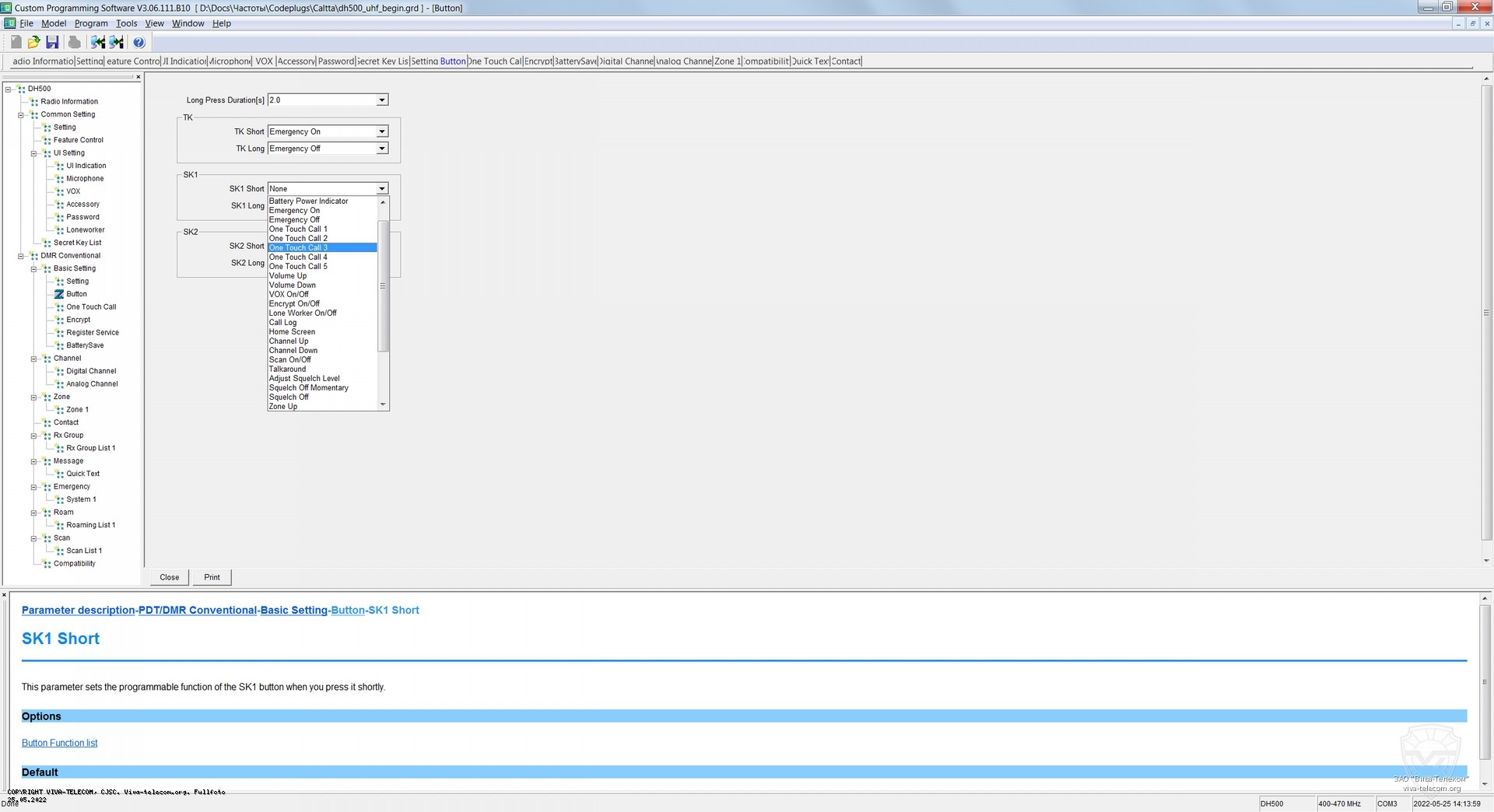
Task: Switch to the VOX tab
Action: 264,61
